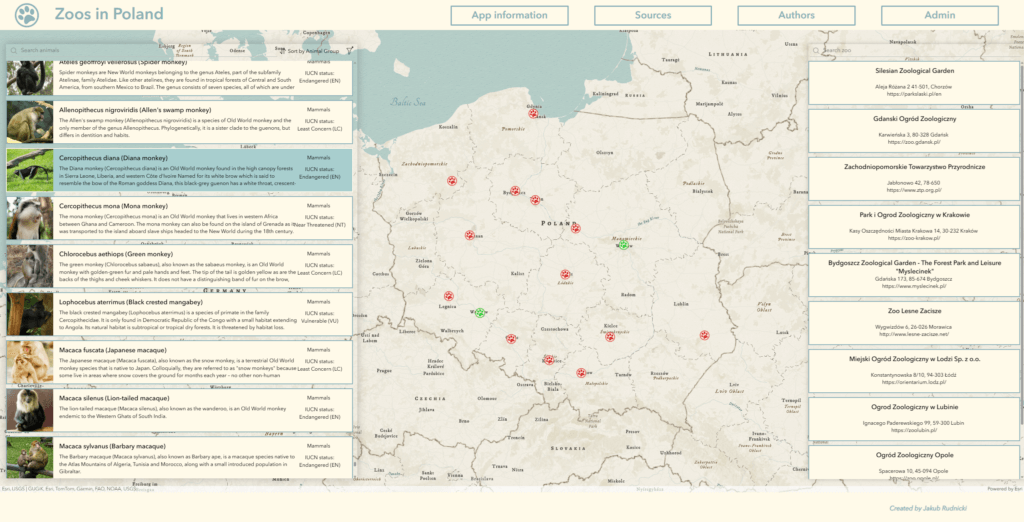Select the Cercopithecus diana title

tap(114, 158)
